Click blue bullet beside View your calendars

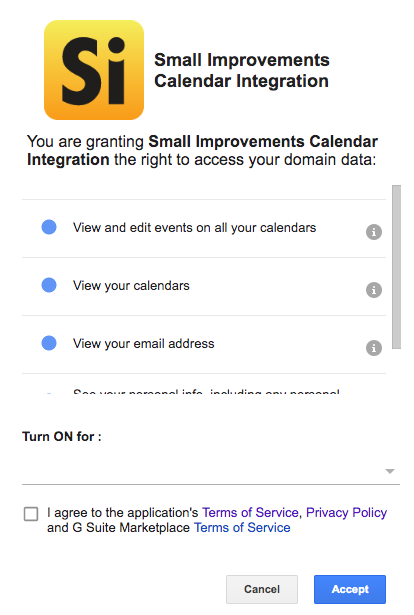(49, 285)
